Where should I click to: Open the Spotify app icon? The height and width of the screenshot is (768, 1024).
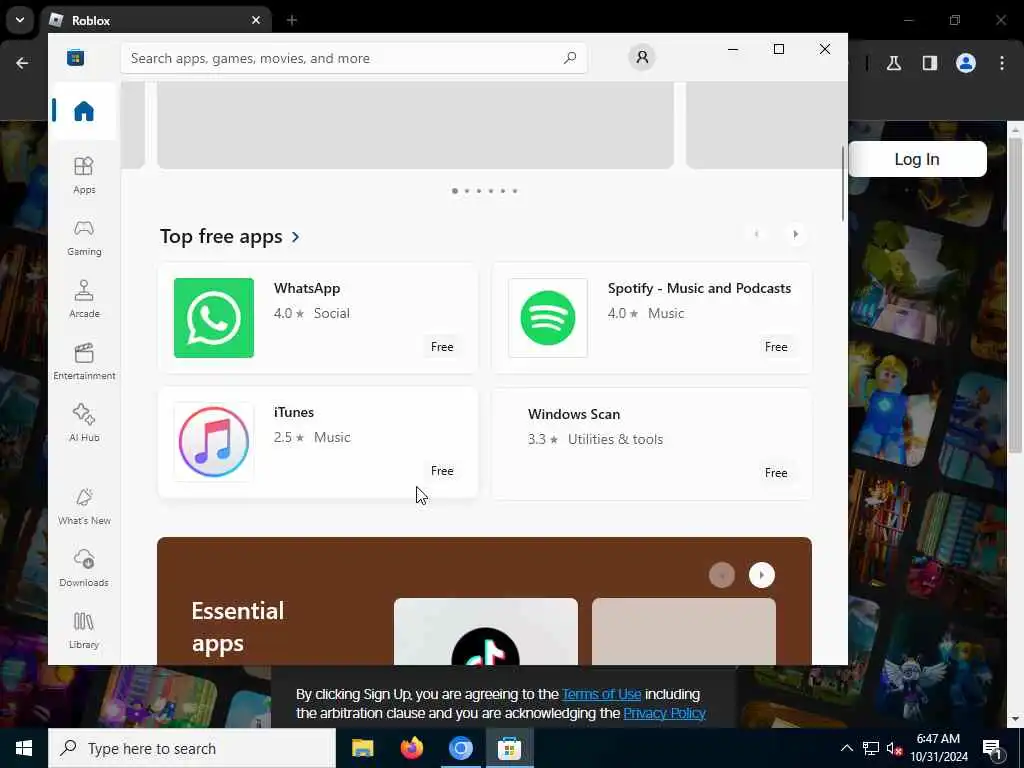click(547, 317)
